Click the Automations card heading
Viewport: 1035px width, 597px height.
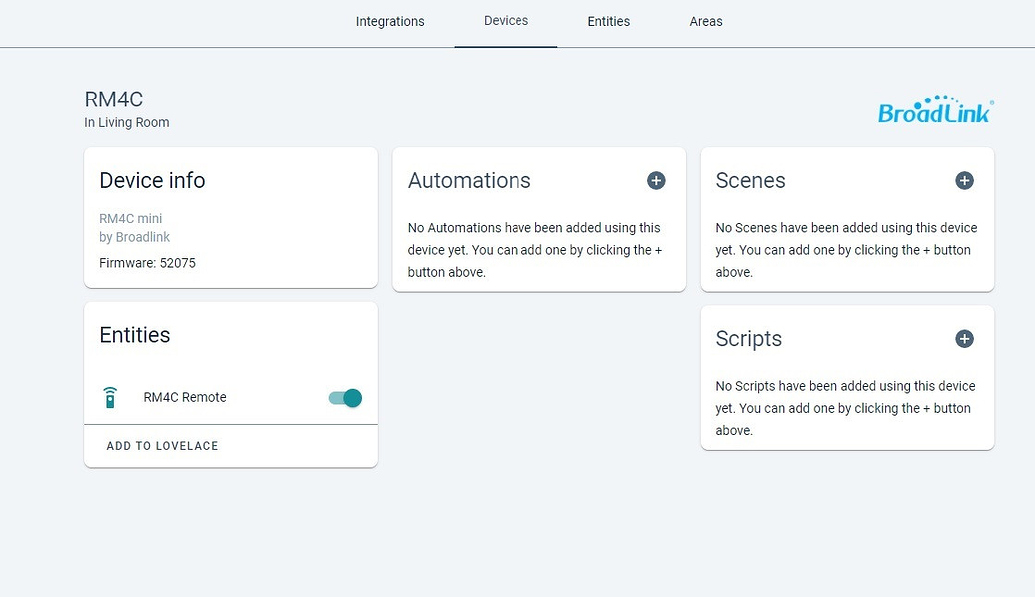(x=469, y=181)
